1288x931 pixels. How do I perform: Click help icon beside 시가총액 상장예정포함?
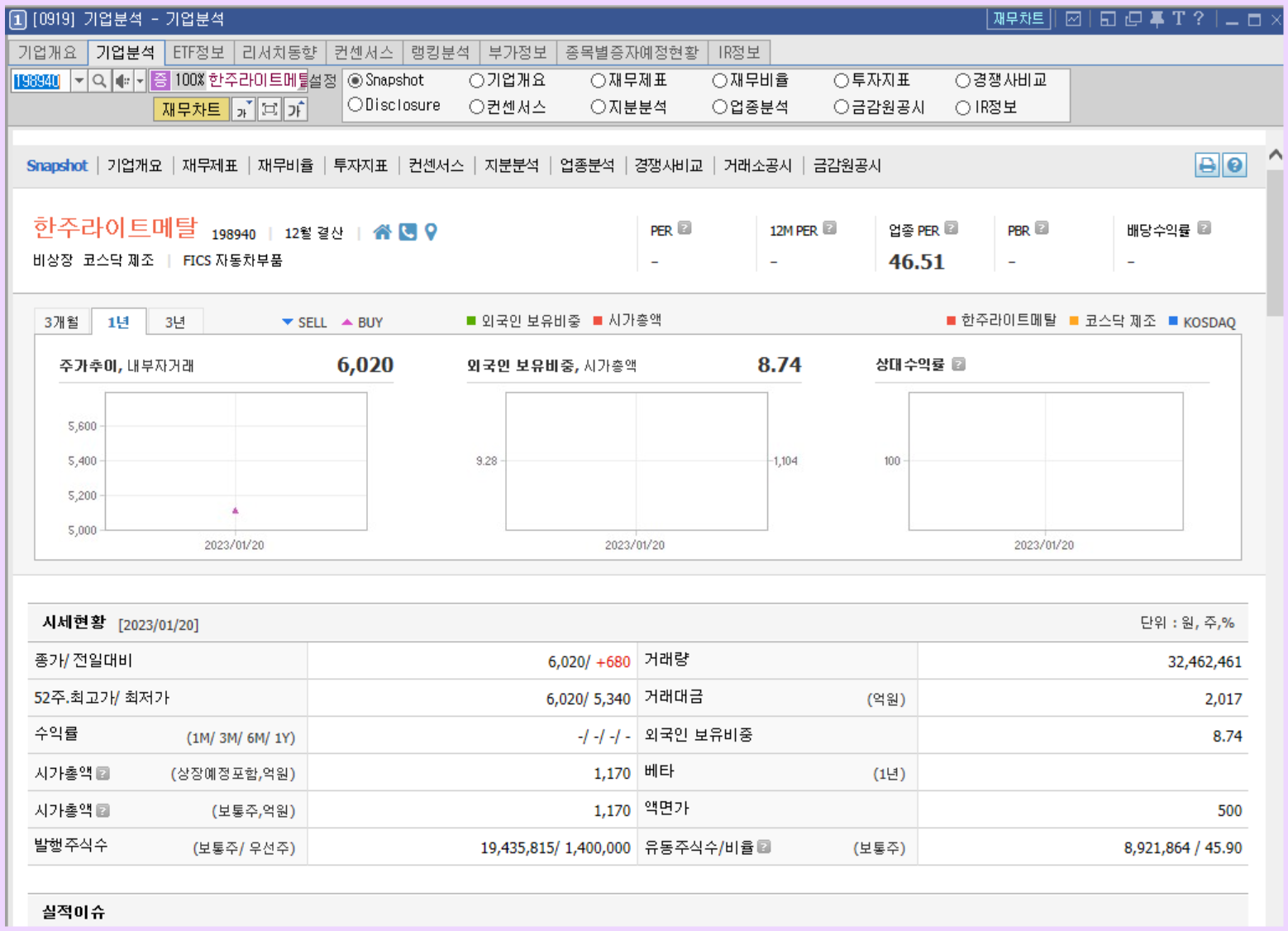(x=103, y=773)
